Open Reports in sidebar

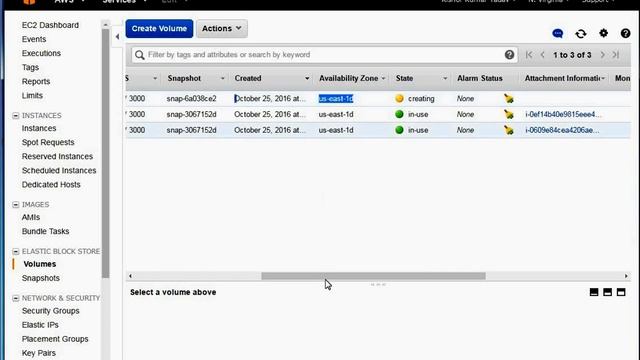click(36, 82)
